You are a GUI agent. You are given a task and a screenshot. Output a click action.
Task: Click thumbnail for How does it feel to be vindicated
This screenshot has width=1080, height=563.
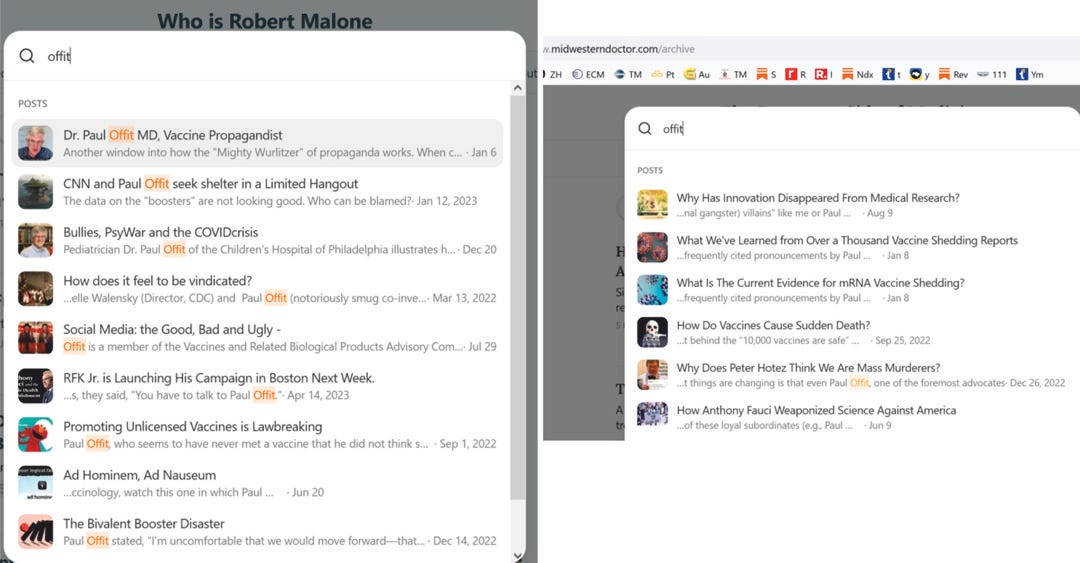coord(35,289)
